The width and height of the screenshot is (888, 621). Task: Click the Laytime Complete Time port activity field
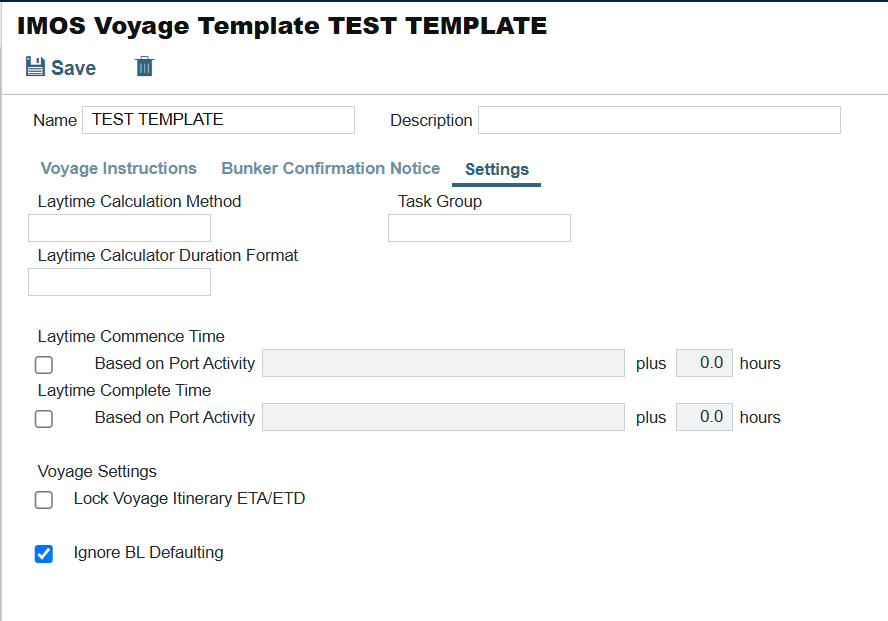[x=443, y=417]
